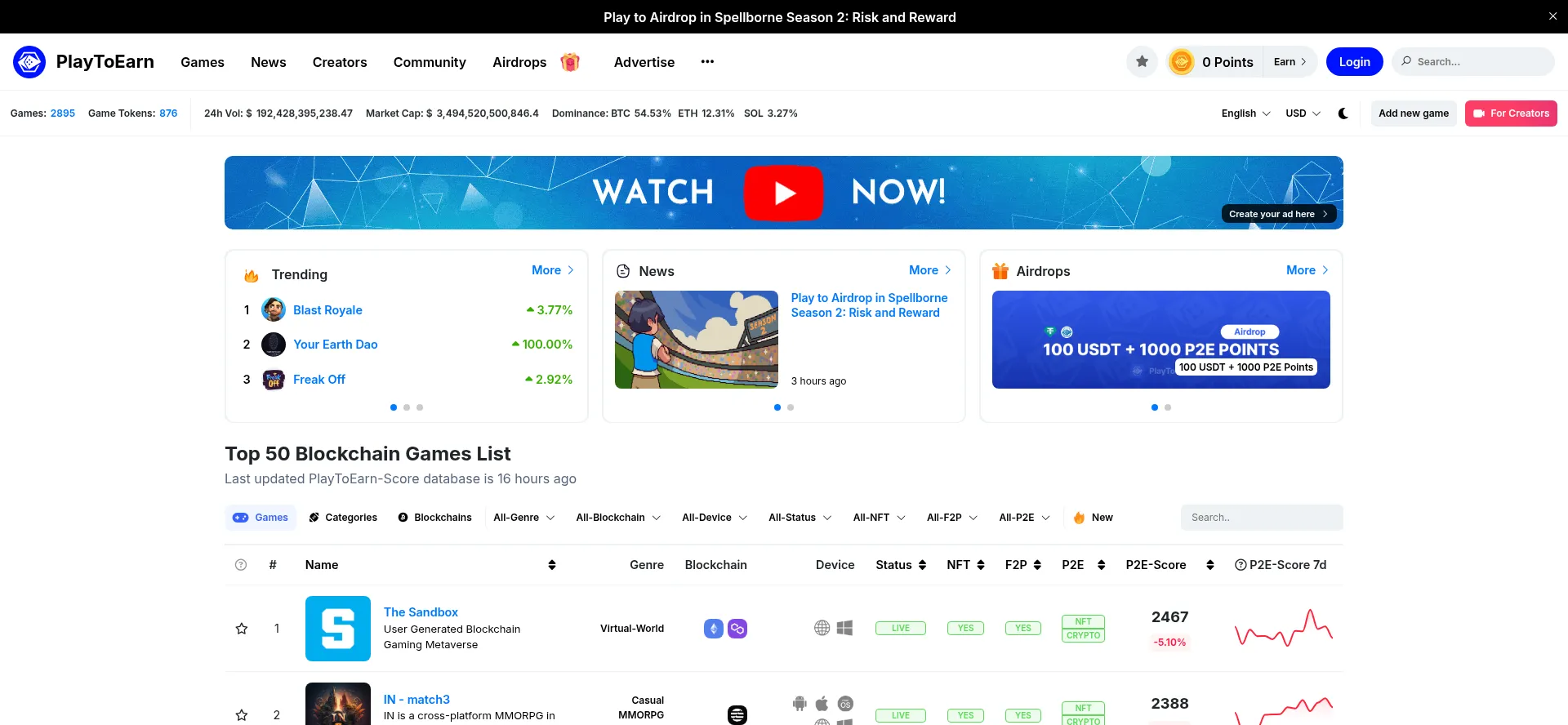This screenshot has height=725, width=1568.
Task: Go to second slide of Trending carousel
Action: (x=407, y=407)
